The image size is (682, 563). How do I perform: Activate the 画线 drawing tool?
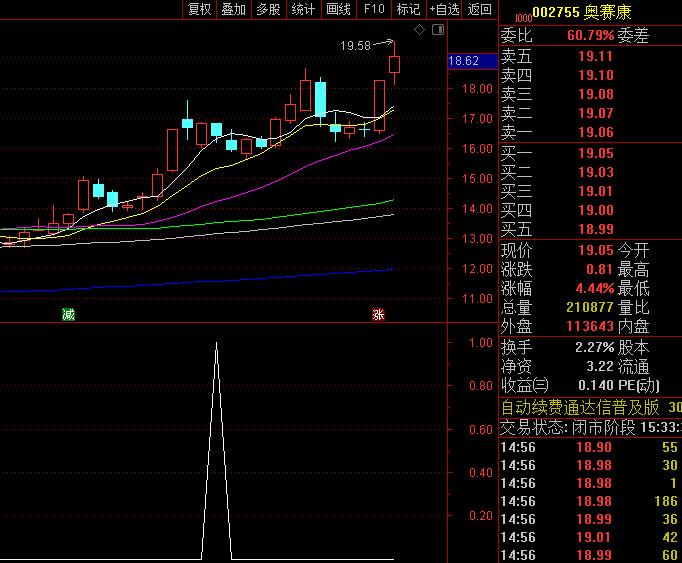coord(338,9)
